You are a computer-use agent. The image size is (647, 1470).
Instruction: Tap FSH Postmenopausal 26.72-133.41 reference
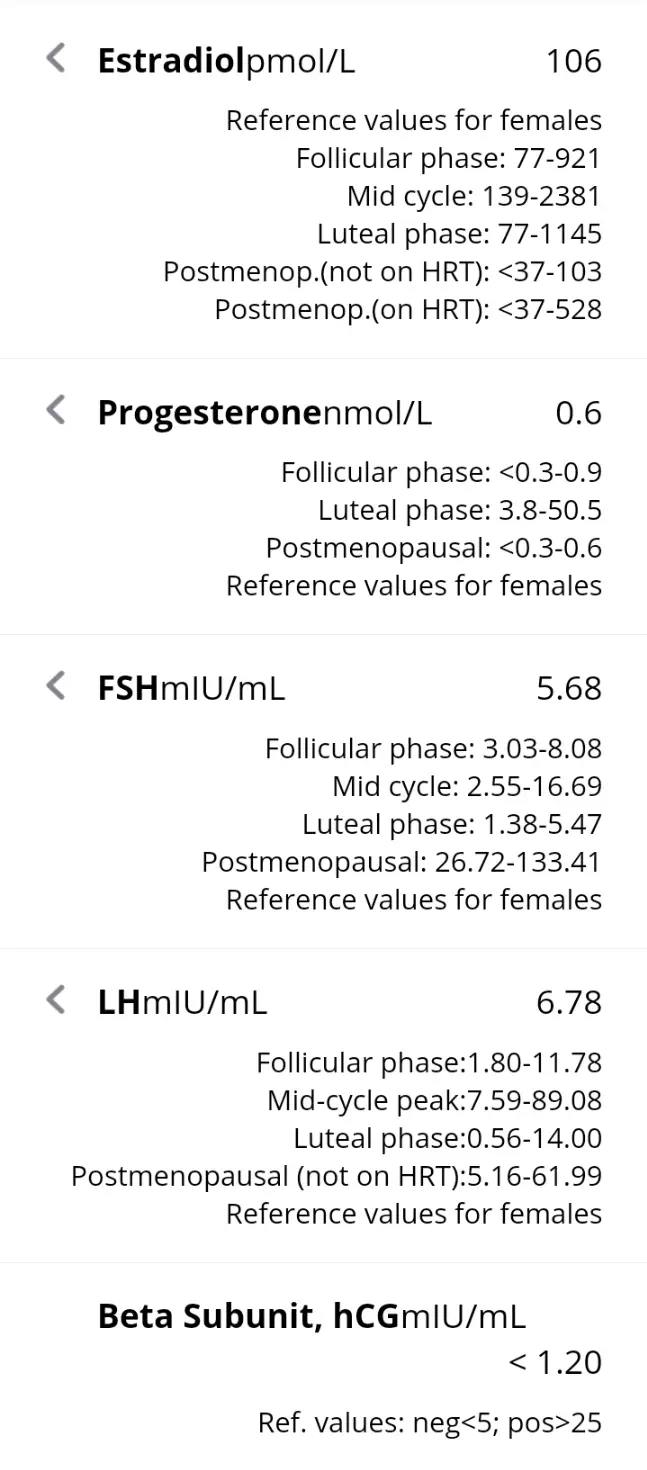click(x=401, y=861)
